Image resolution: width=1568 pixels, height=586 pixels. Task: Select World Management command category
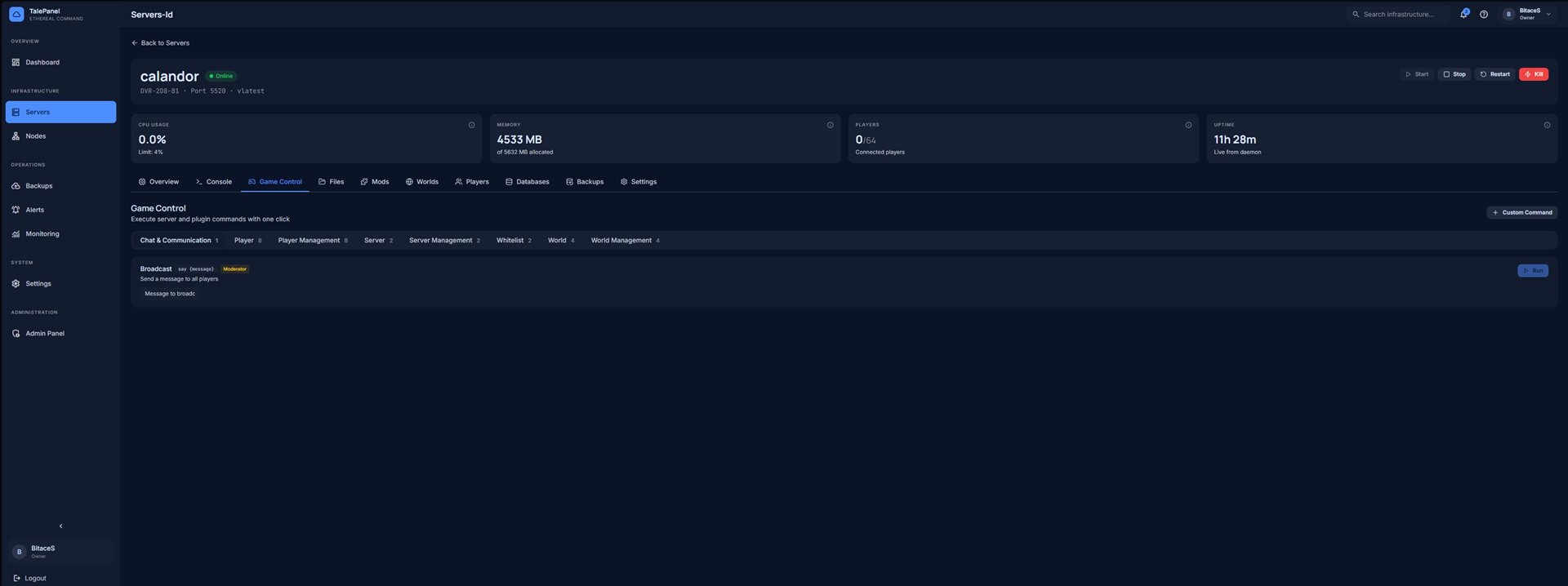(x=625, y=241)
